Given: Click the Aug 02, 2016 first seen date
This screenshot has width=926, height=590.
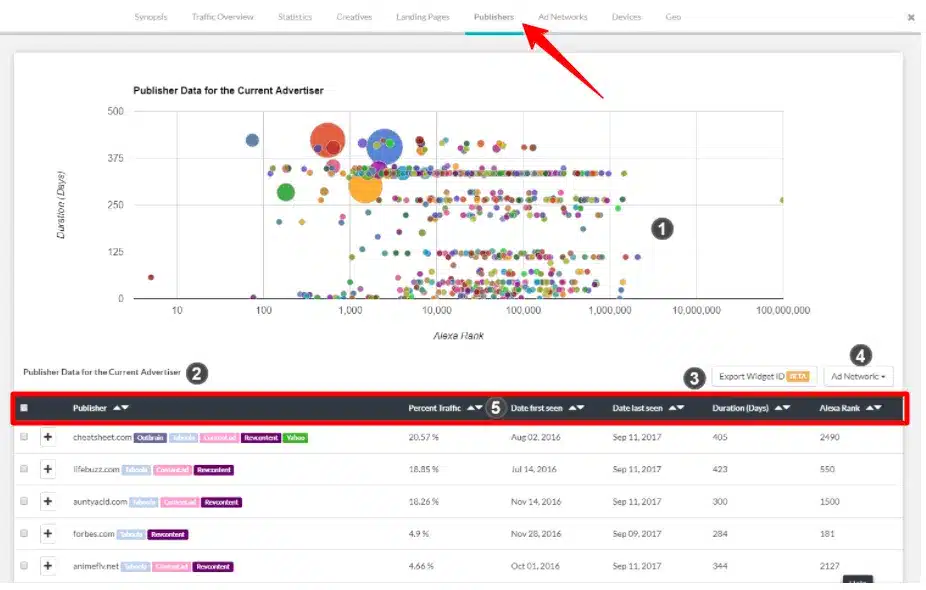Looking at the screenshot, I should [536, 437].
